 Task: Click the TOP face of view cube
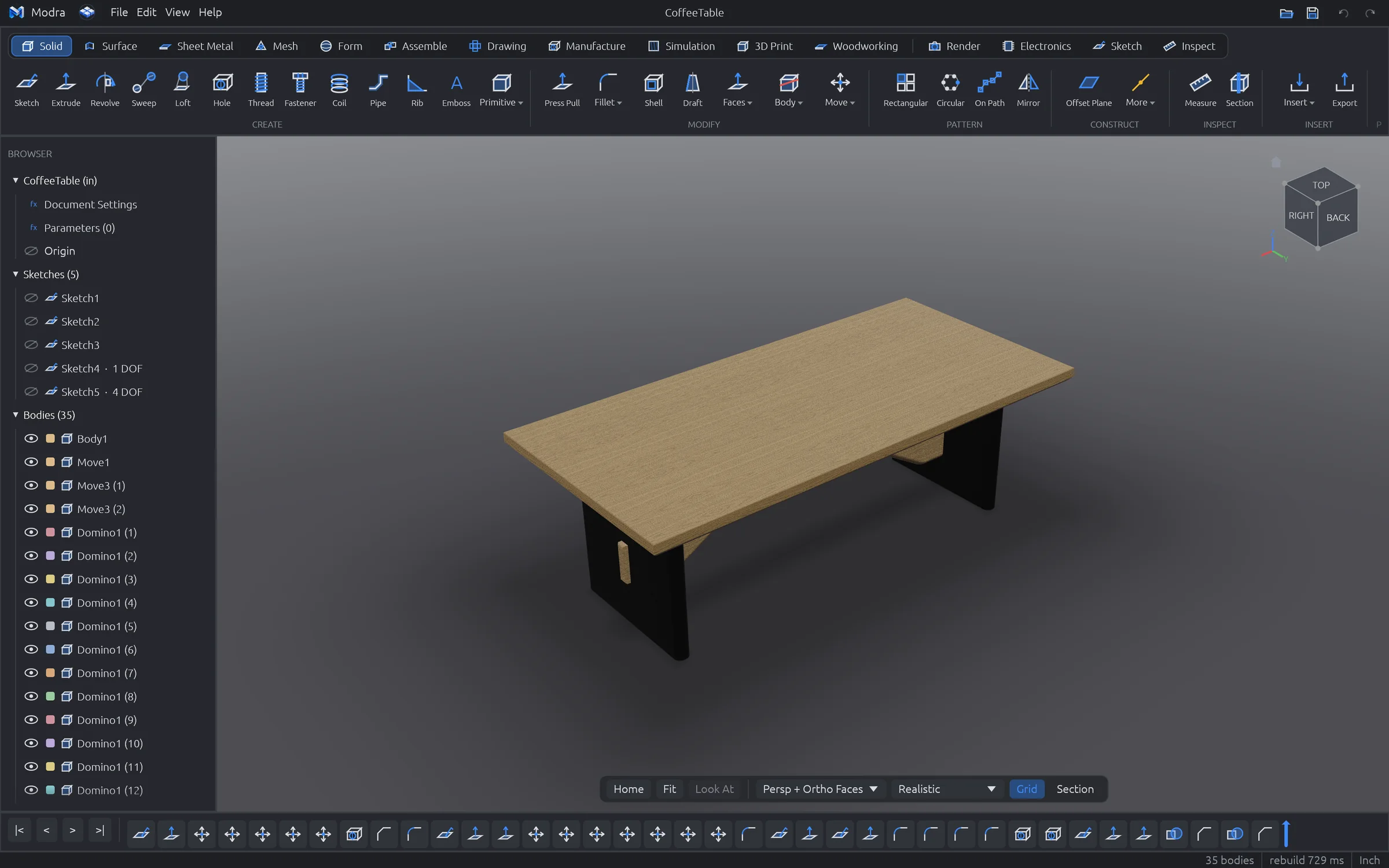coord(1321,185)
